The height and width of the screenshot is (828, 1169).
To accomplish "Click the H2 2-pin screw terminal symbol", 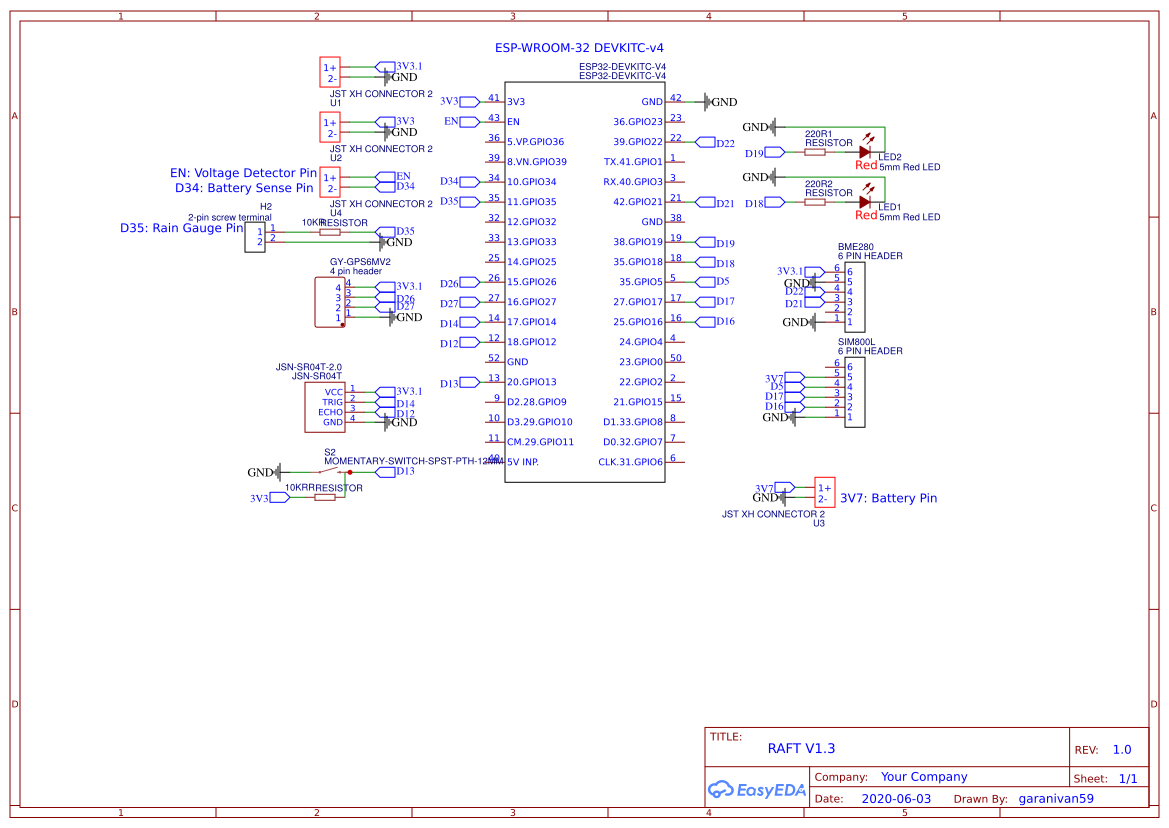I will 255,237.
